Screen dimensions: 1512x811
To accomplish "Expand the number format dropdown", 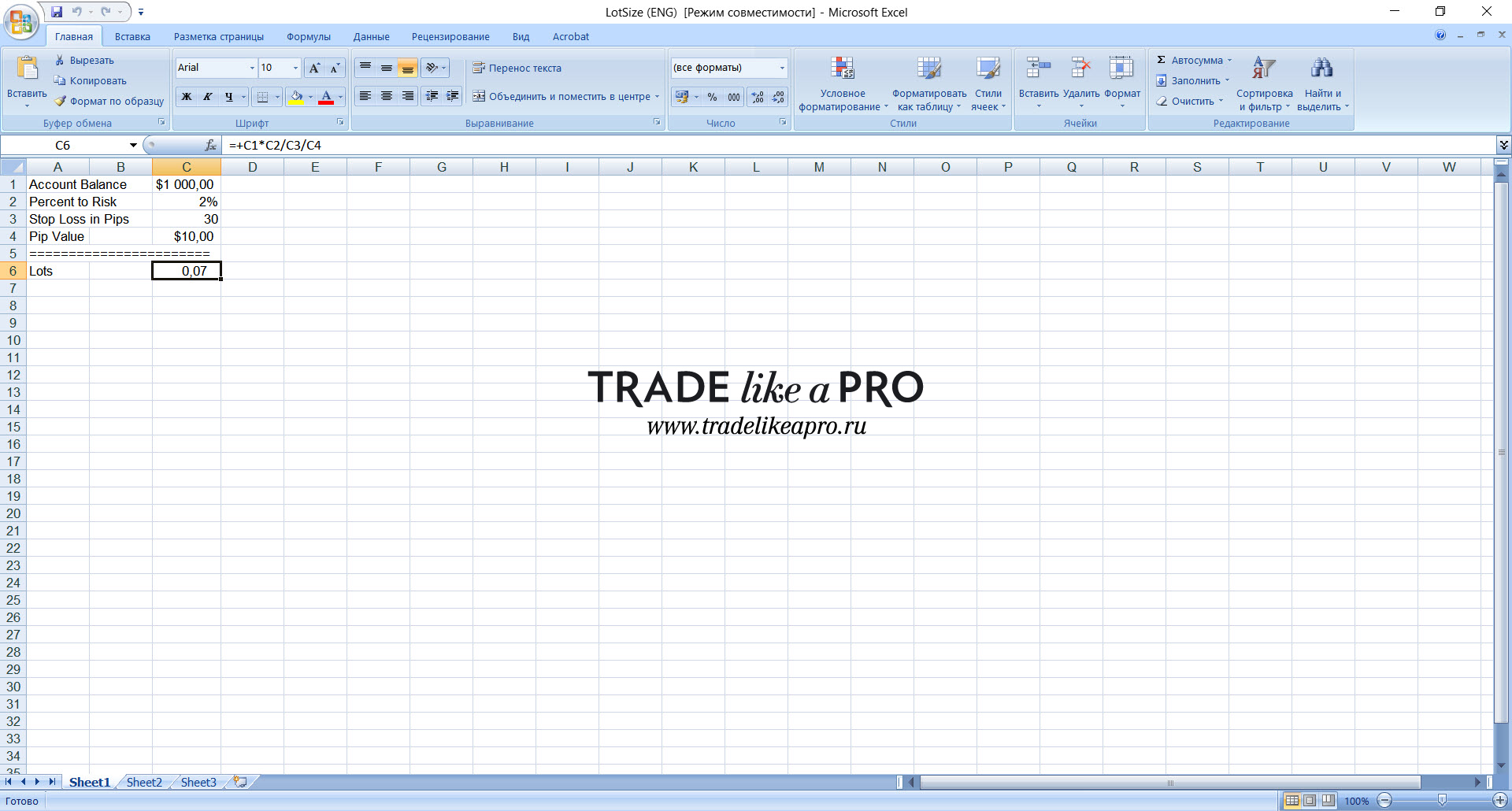I will (x=782, y=68).
